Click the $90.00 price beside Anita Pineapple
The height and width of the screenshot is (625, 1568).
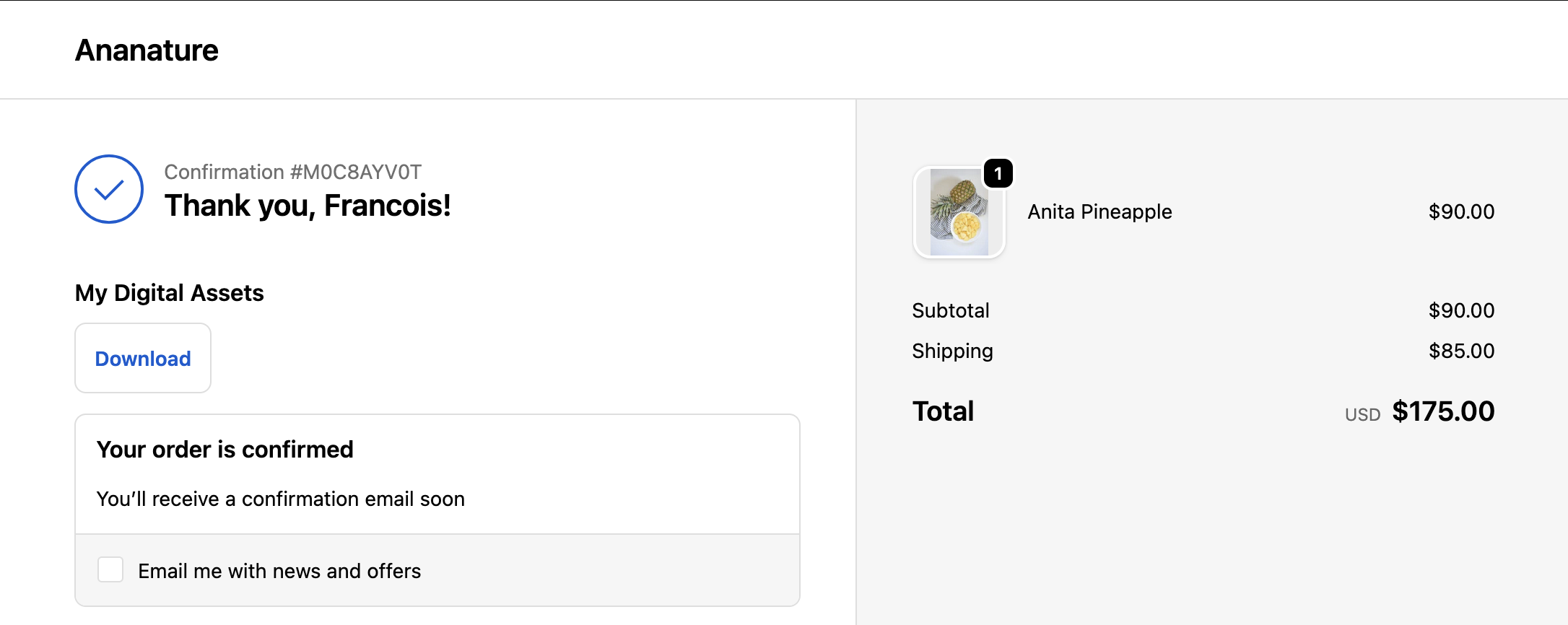tap(1460, 211)
